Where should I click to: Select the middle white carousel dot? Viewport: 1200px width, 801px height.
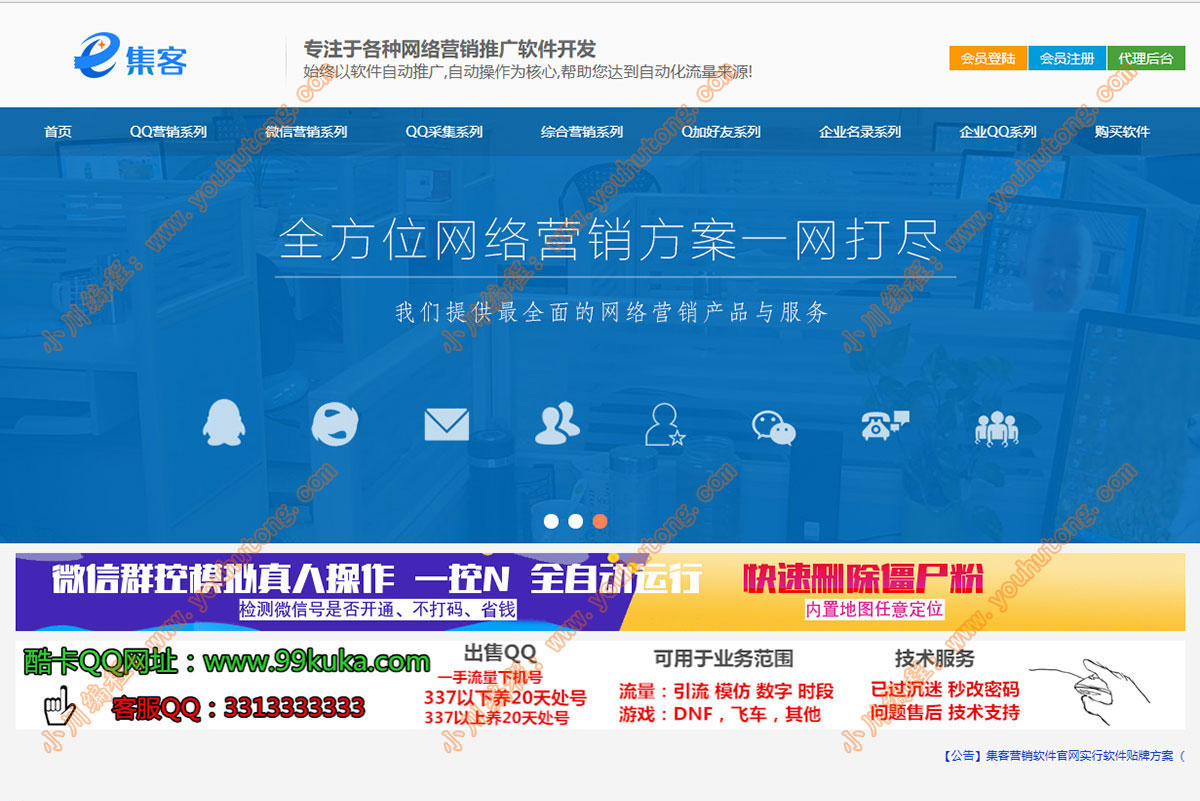pyautogui.click(x=575, y=521)
